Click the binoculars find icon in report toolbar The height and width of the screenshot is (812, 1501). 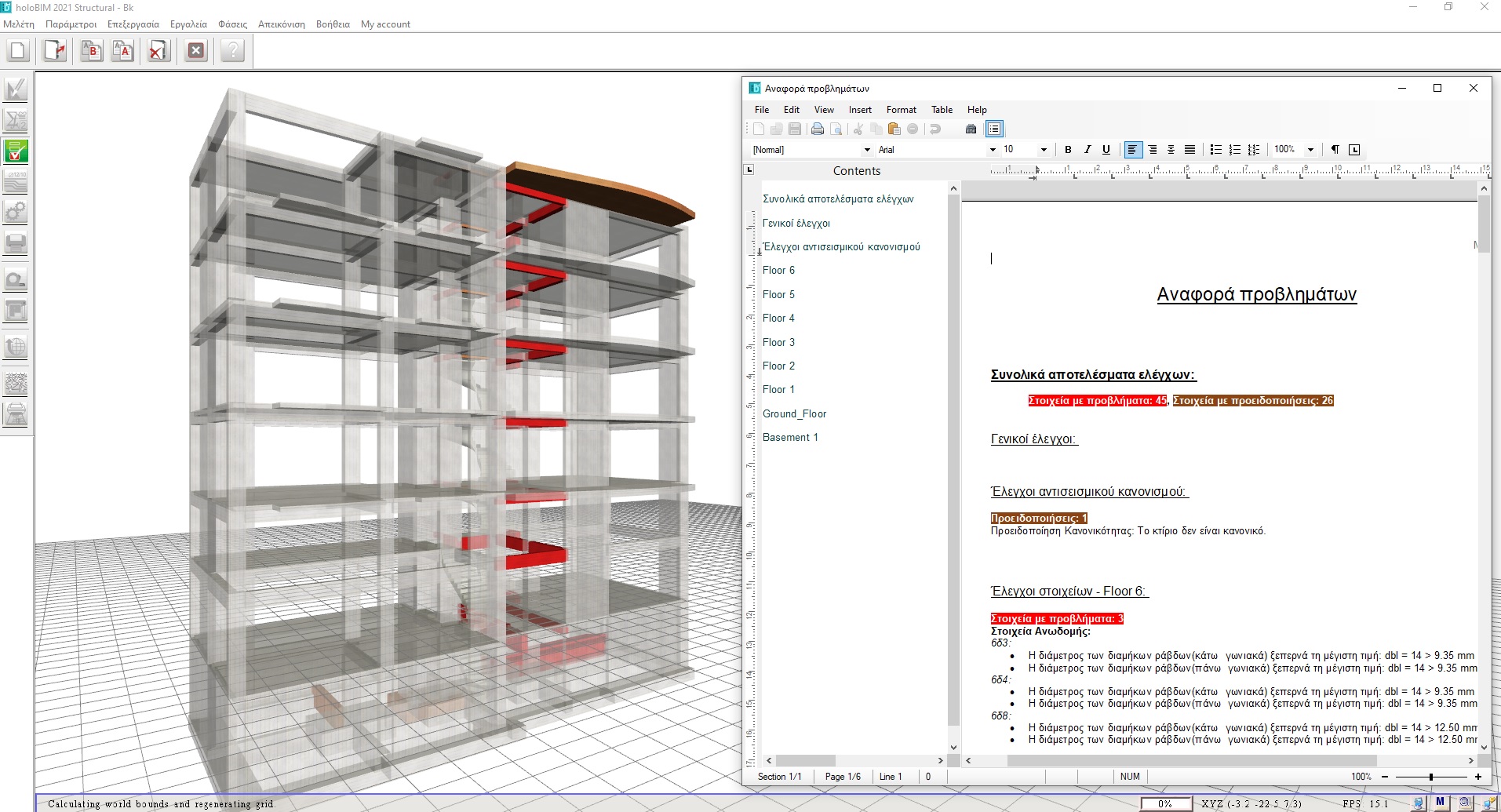[971, 129]
